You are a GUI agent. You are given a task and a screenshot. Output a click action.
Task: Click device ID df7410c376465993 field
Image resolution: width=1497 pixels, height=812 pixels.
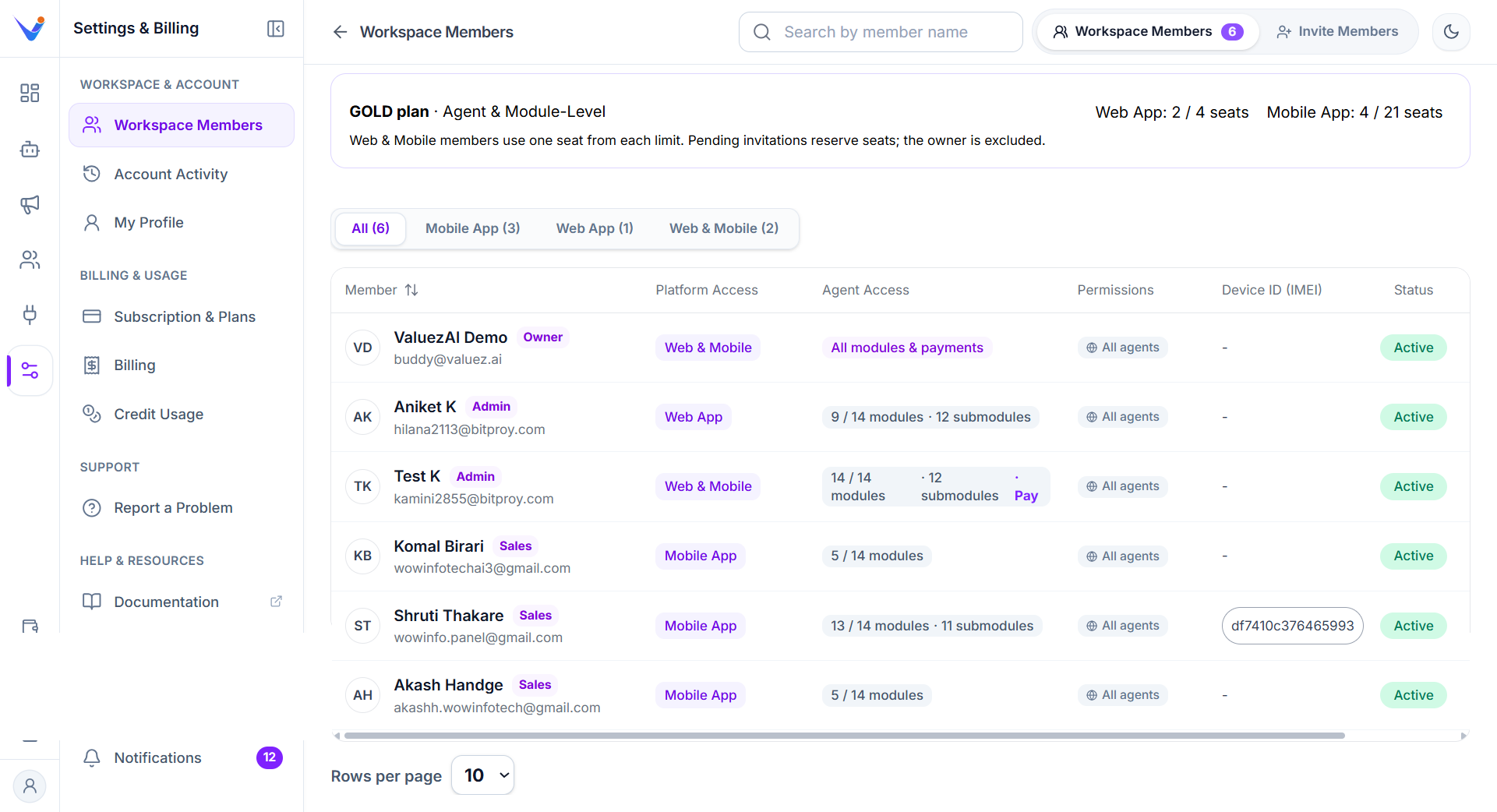click(x=1292, y=626)
